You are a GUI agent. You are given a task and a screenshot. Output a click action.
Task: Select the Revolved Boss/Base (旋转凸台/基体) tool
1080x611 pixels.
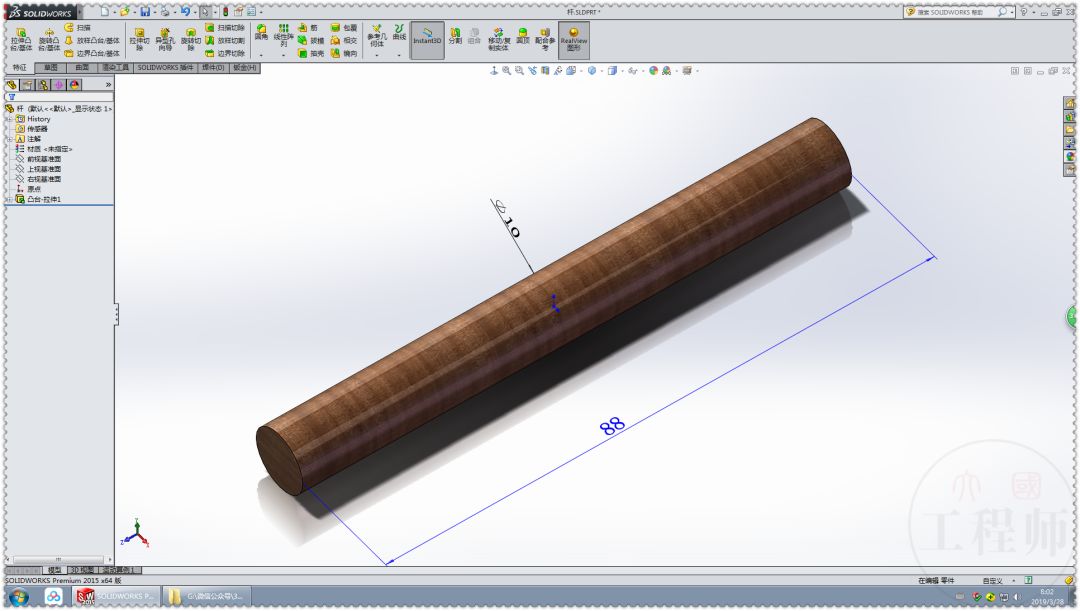48,38
